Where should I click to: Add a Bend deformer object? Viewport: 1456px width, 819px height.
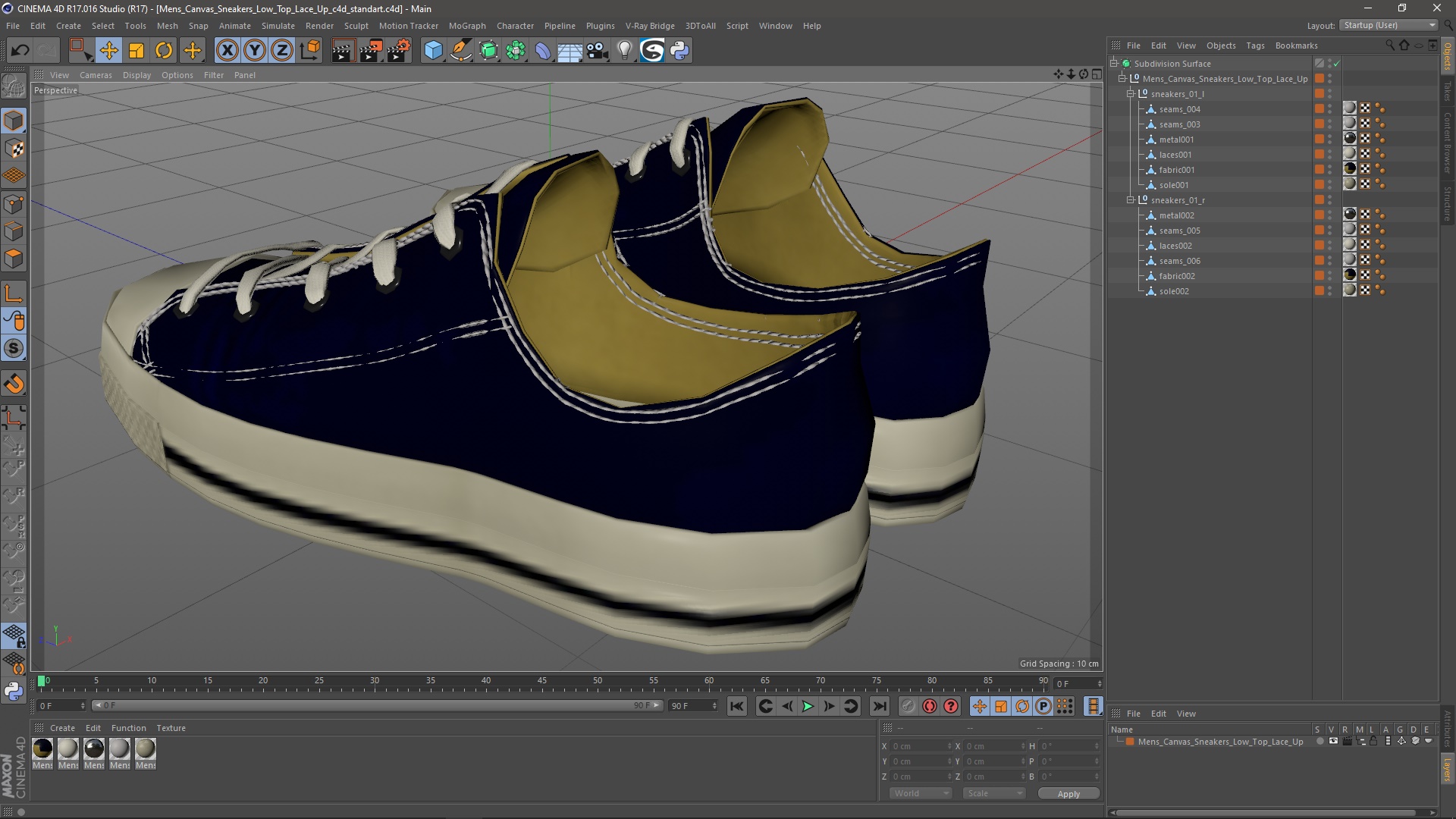[543, 51]
